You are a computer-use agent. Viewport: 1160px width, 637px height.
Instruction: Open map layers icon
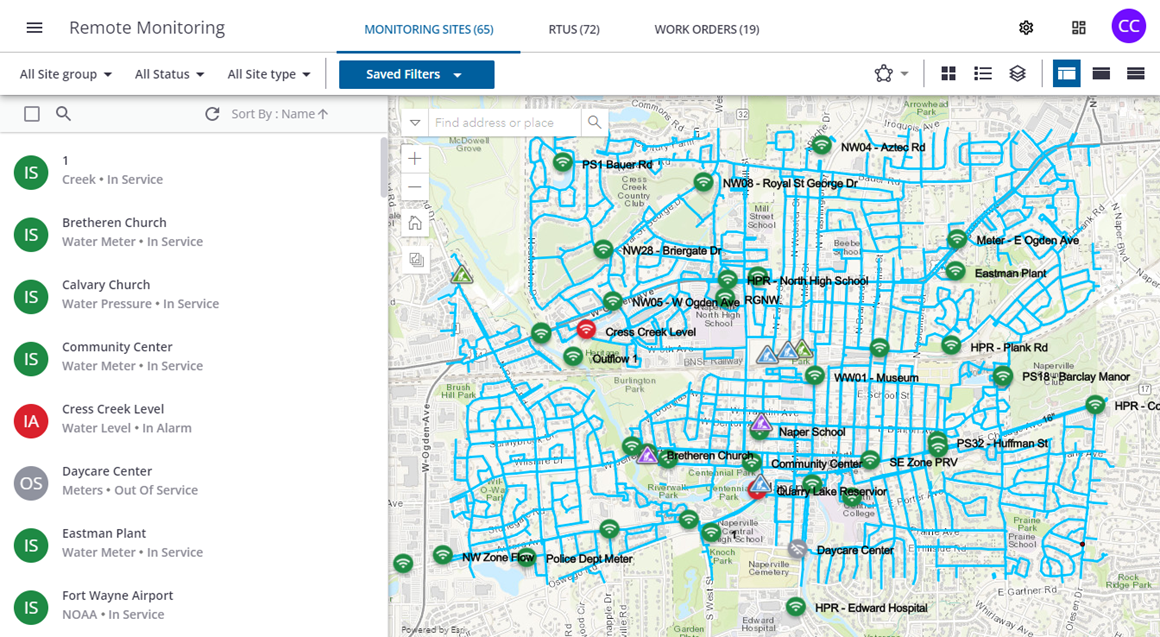point(1017,73)
